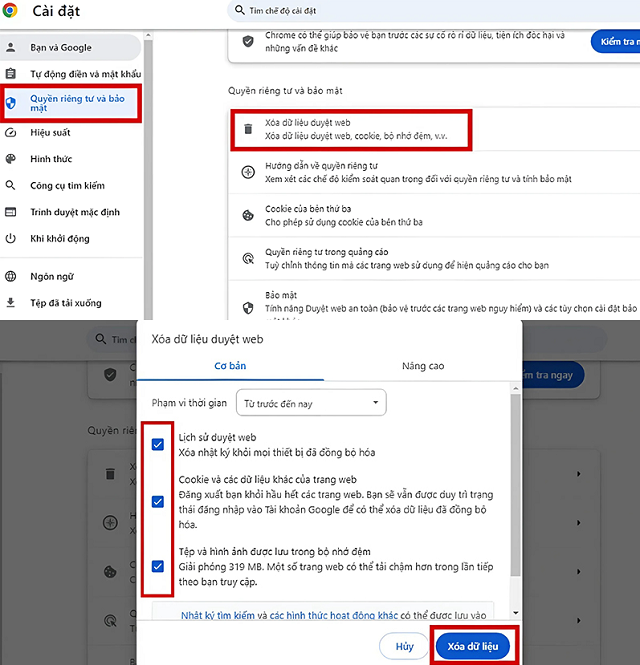Open the Phạm vi thời gian dropdown
The height and width of the screenshot is (665, 640).
310,403
